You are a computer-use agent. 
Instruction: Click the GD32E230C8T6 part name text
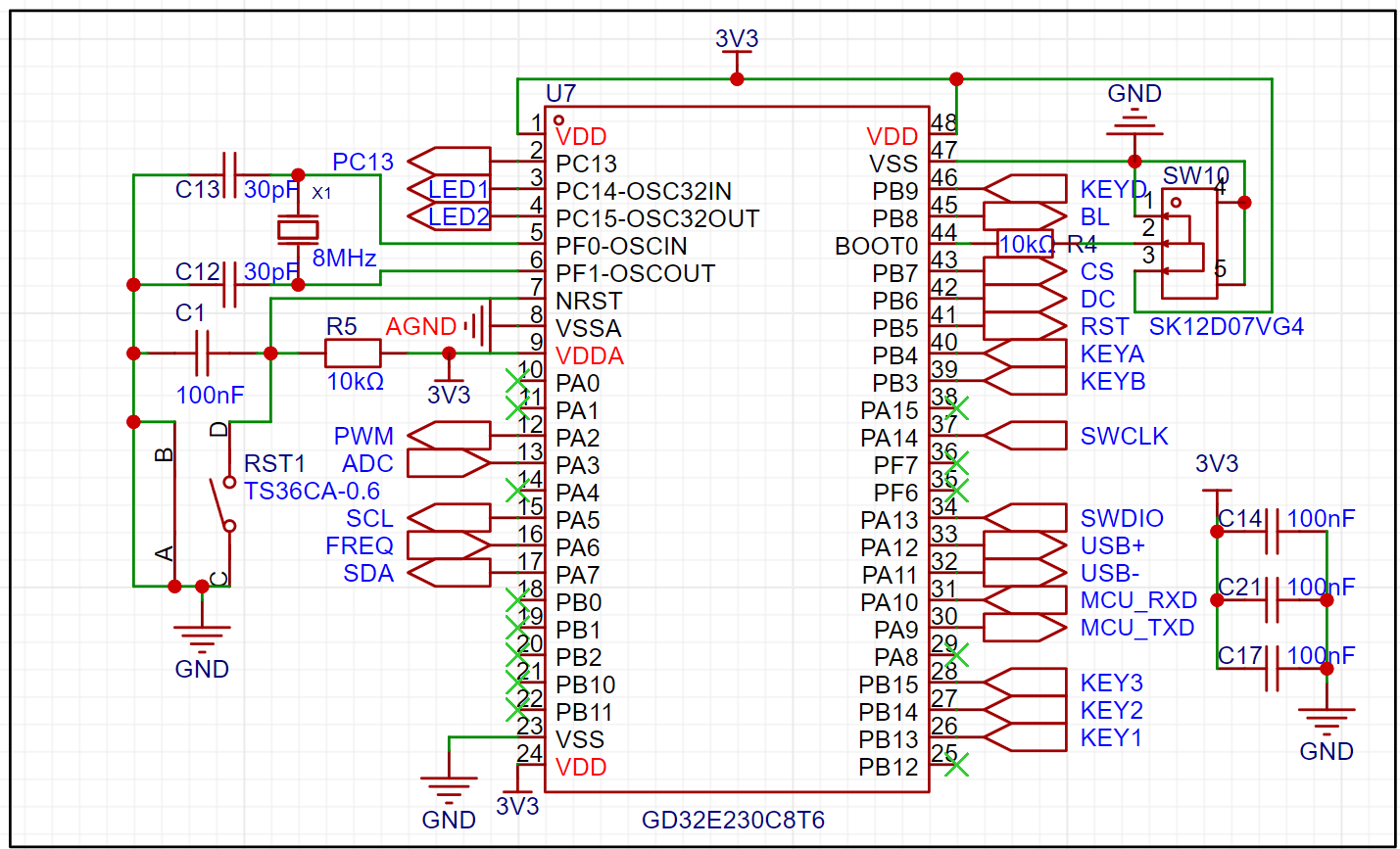coord(733,819)
